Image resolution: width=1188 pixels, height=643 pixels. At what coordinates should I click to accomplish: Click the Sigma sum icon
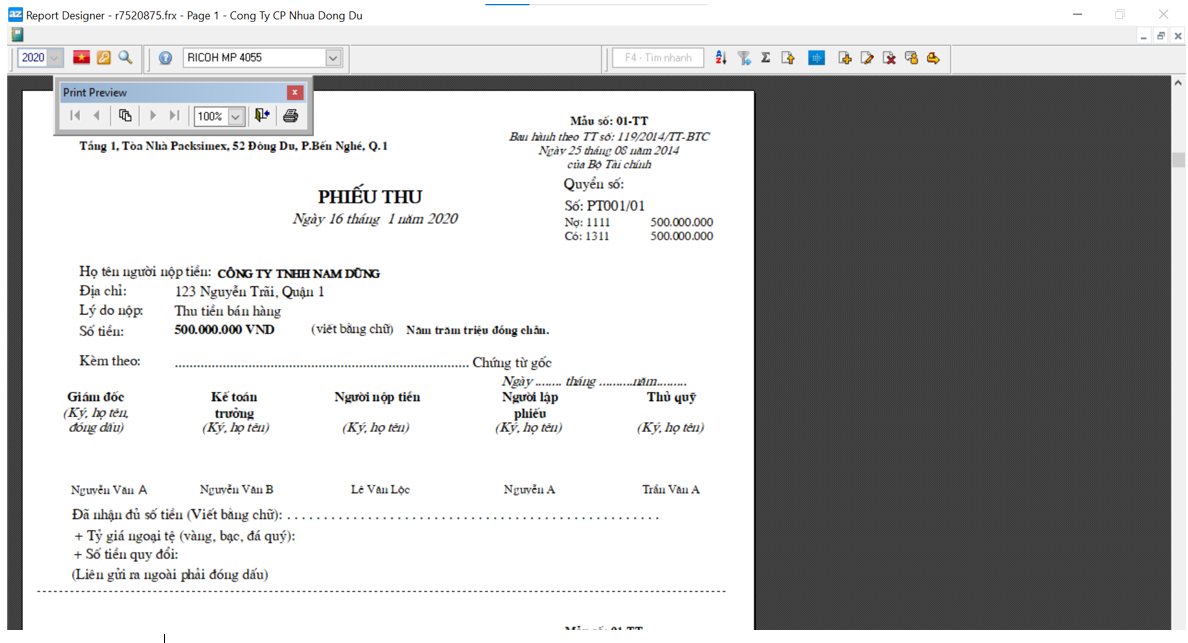point(765,58)
